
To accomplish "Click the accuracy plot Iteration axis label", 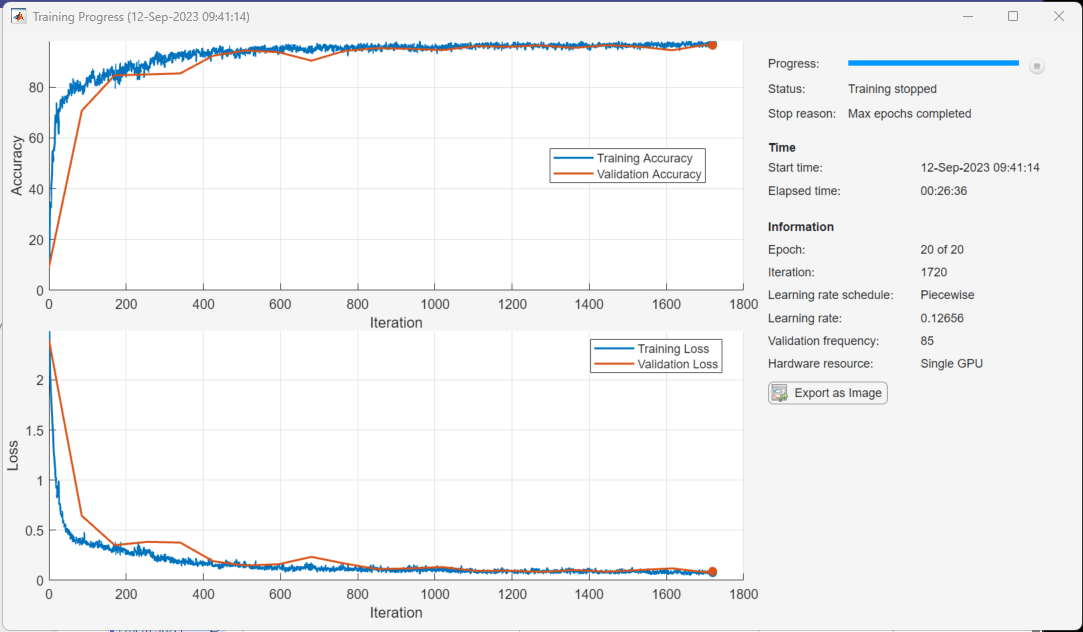I will click(x=396, y=323).
